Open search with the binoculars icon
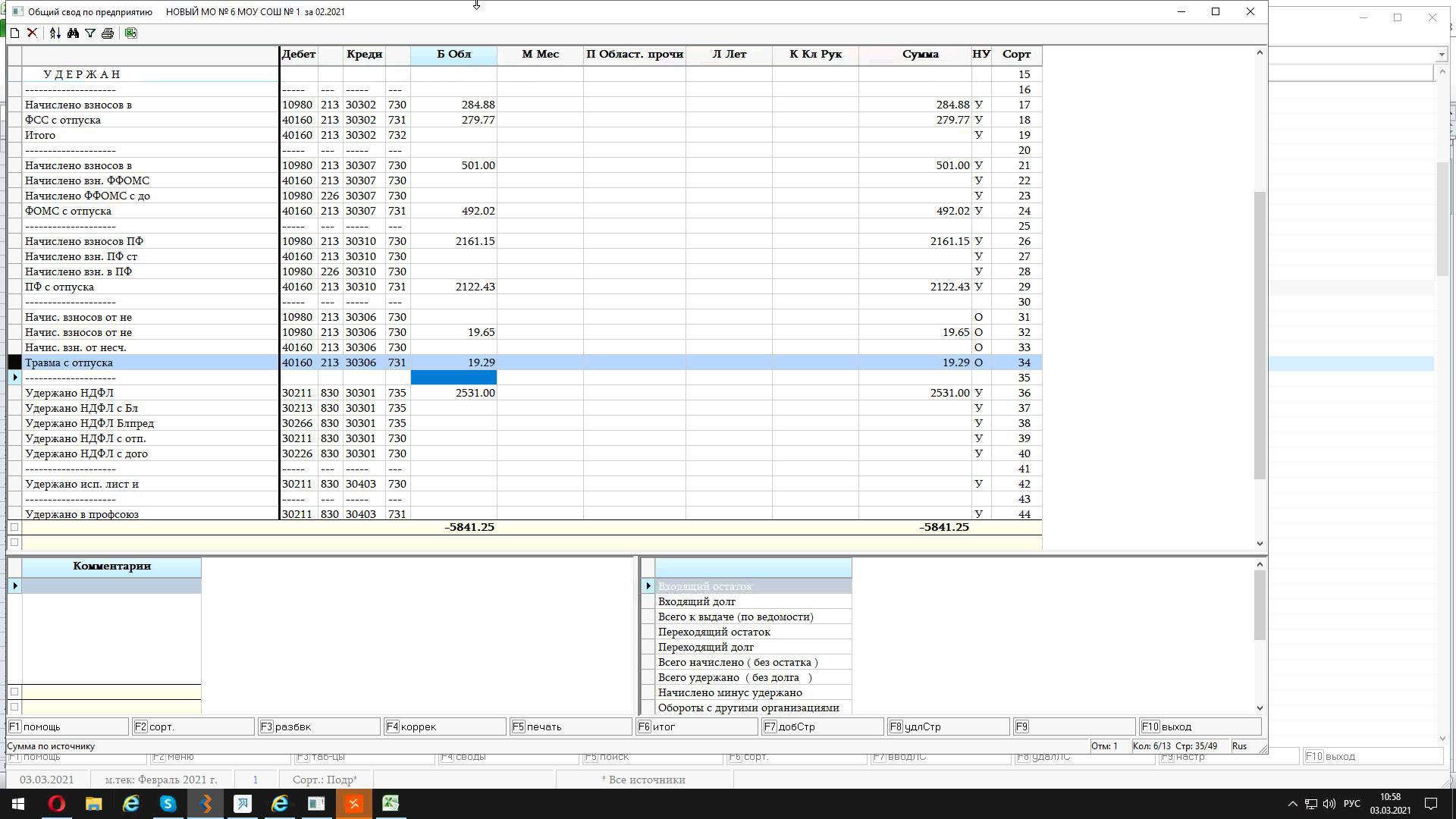 [x=73, y=33]
